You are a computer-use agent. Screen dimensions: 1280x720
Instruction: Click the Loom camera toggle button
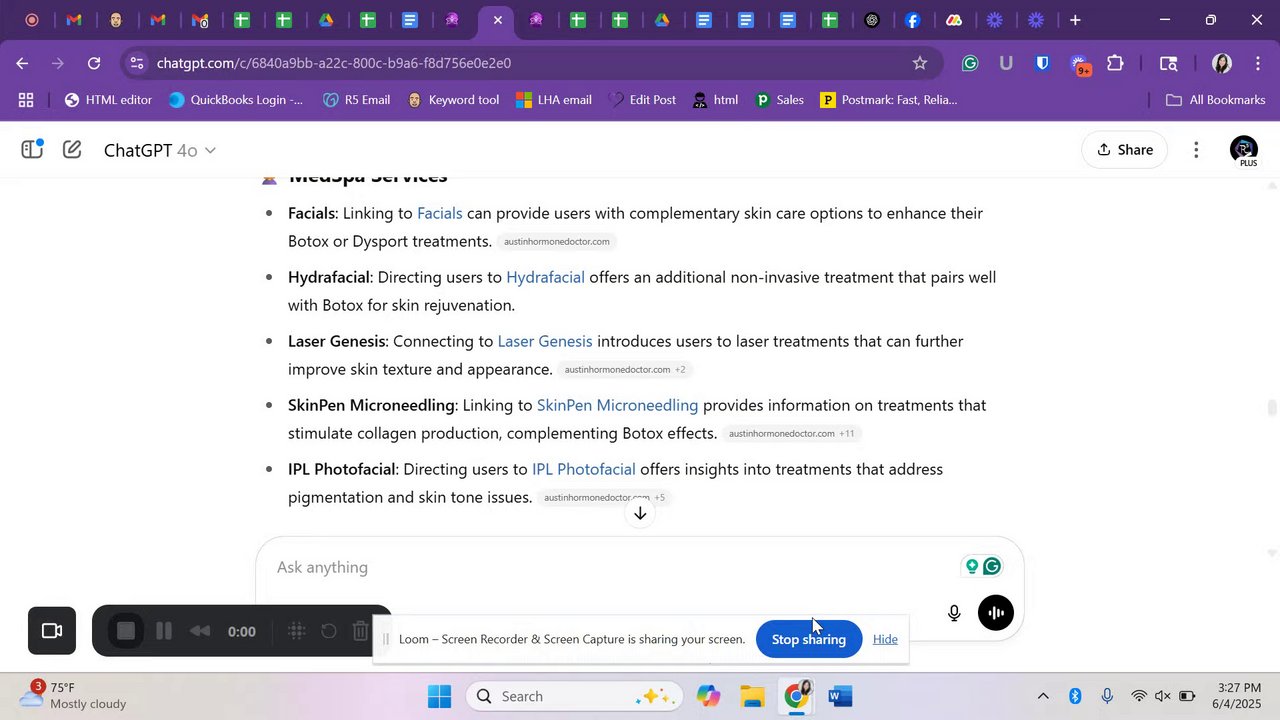[x=52, y=631]
